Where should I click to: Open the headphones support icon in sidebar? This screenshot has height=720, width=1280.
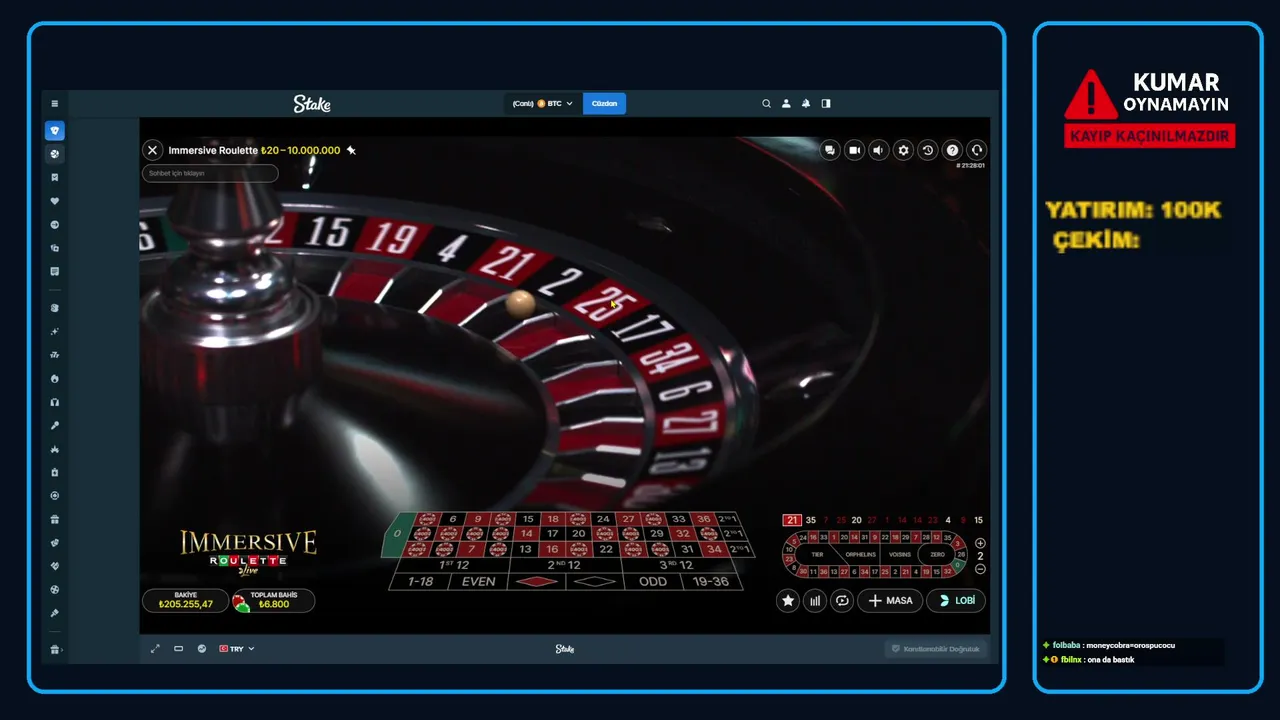click(x=55, y=402)
